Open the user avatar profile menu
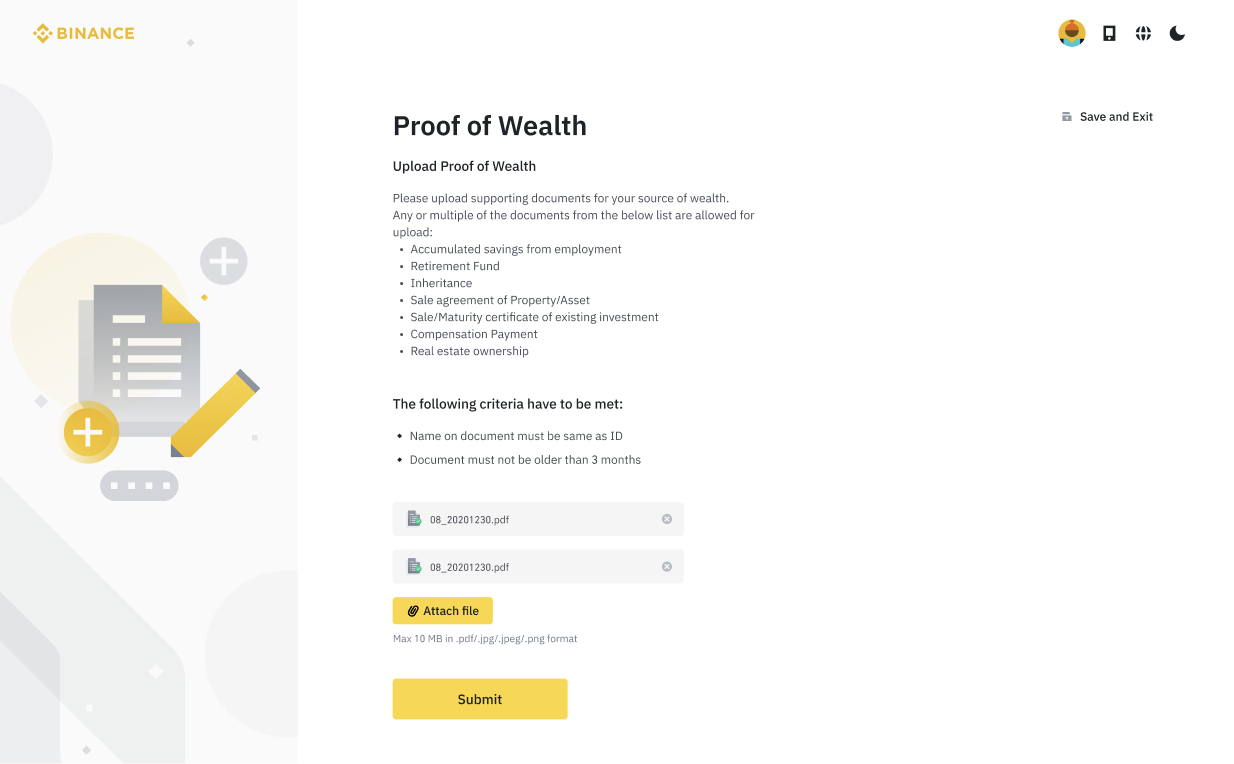The image size is (1234, 764). [x=1071, y=33]
